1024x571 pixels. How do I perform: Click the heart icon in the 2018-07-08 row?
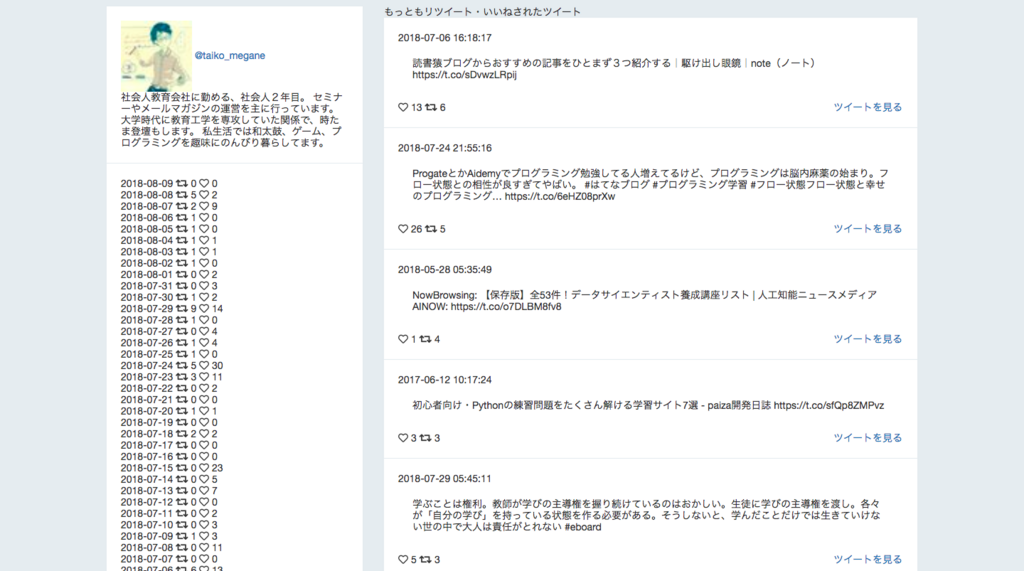[204, 547]
